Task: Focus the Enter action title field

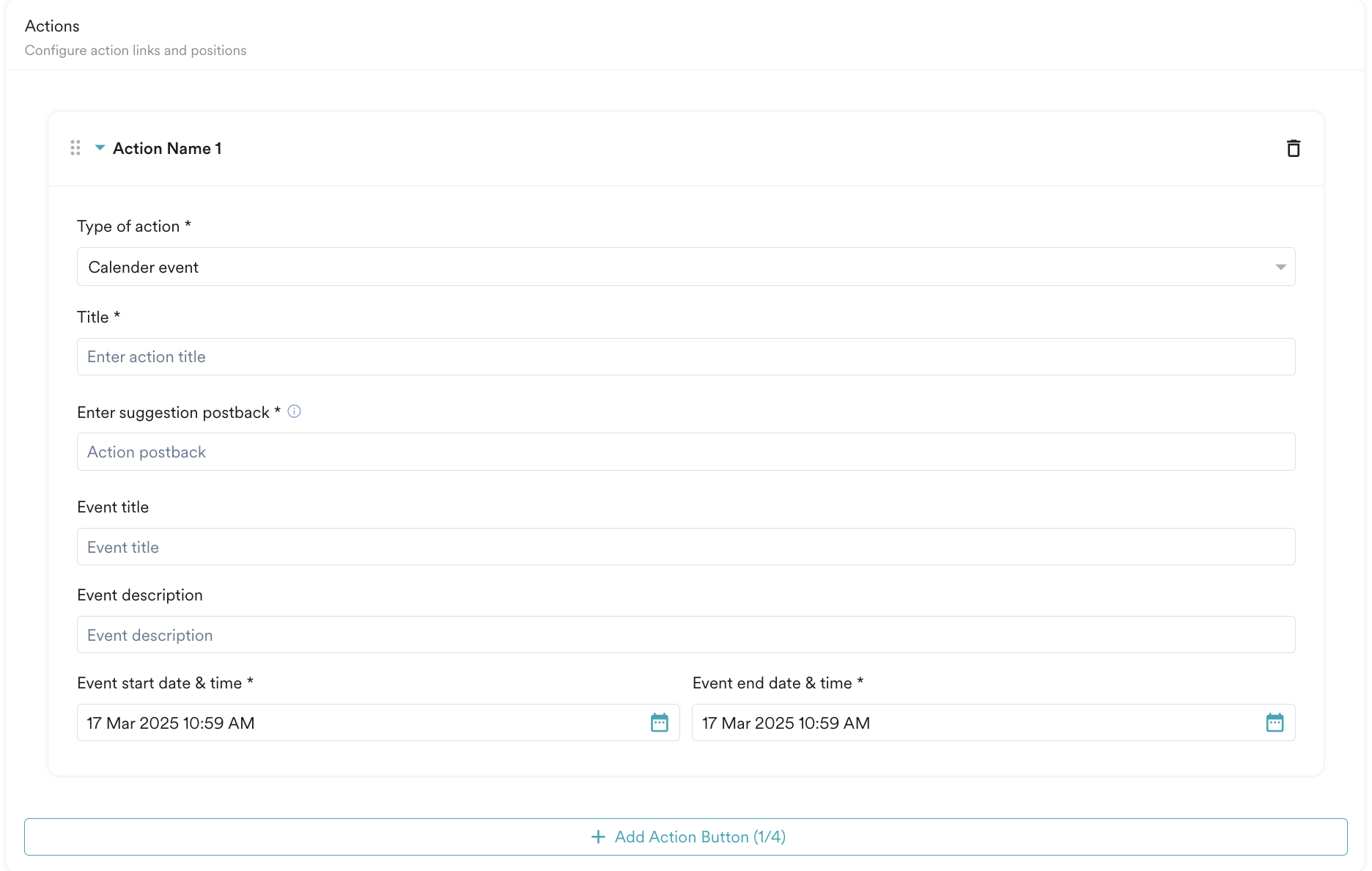Action: pyautogui.click(x=685, y=357)
